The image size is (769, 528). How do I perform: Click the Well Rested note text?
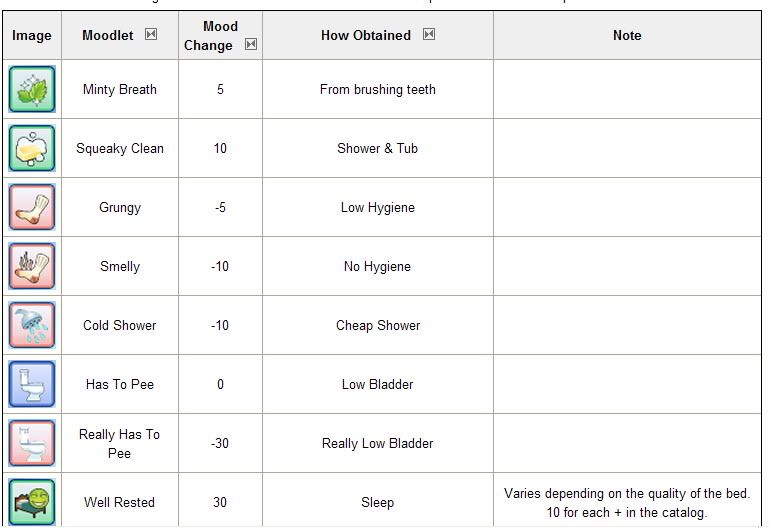627,503
